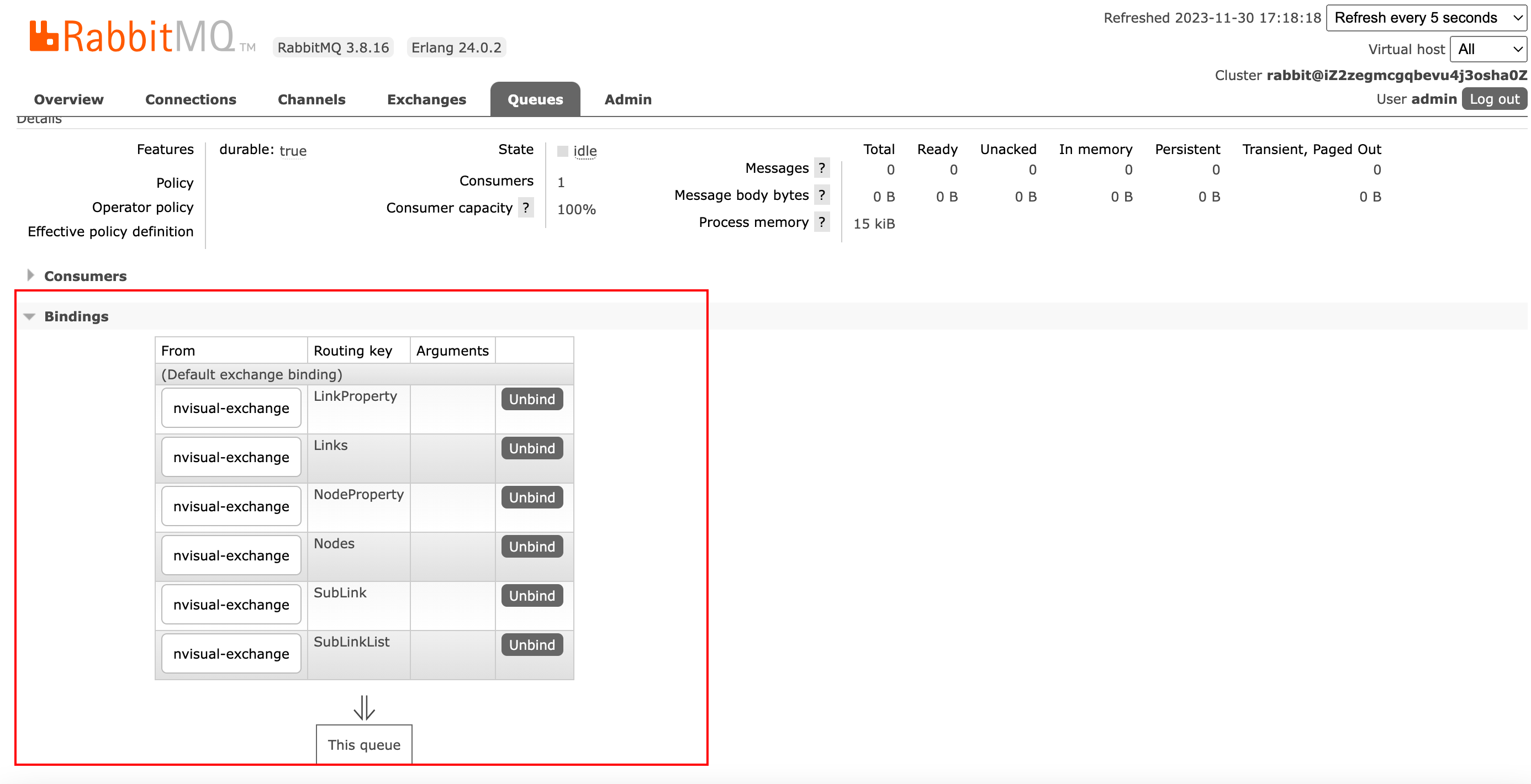Switch to the Exchanges tab
This screenshot has height=784, width=1531.
click(426, 100)
